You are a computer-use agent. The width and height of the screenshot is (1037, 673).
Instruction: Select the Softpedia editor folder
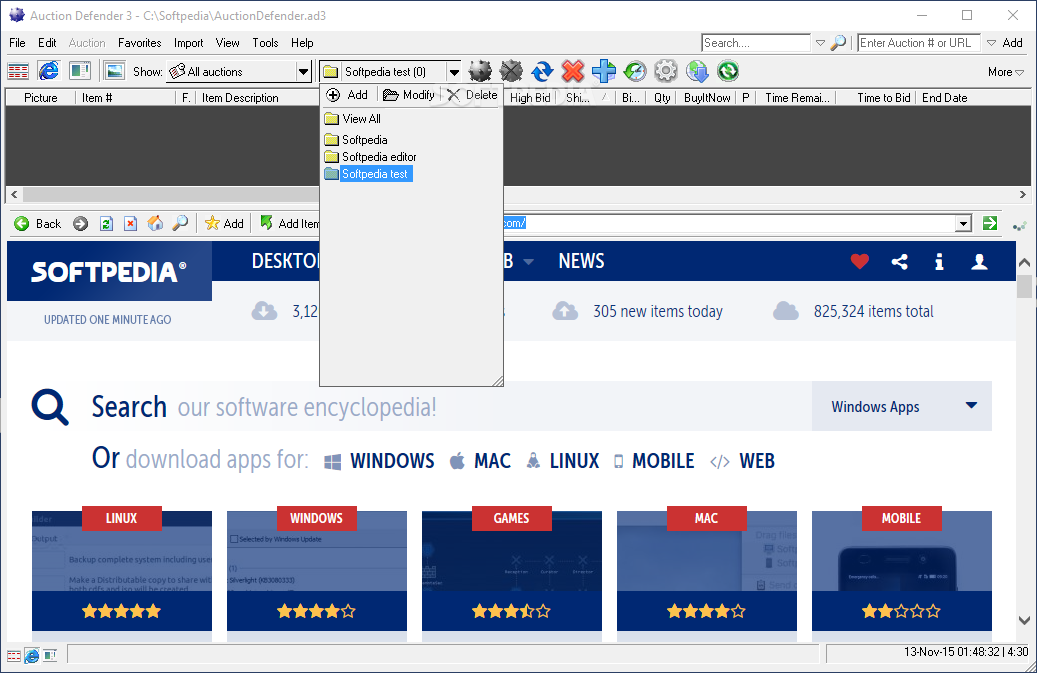(x=371, y=157)
